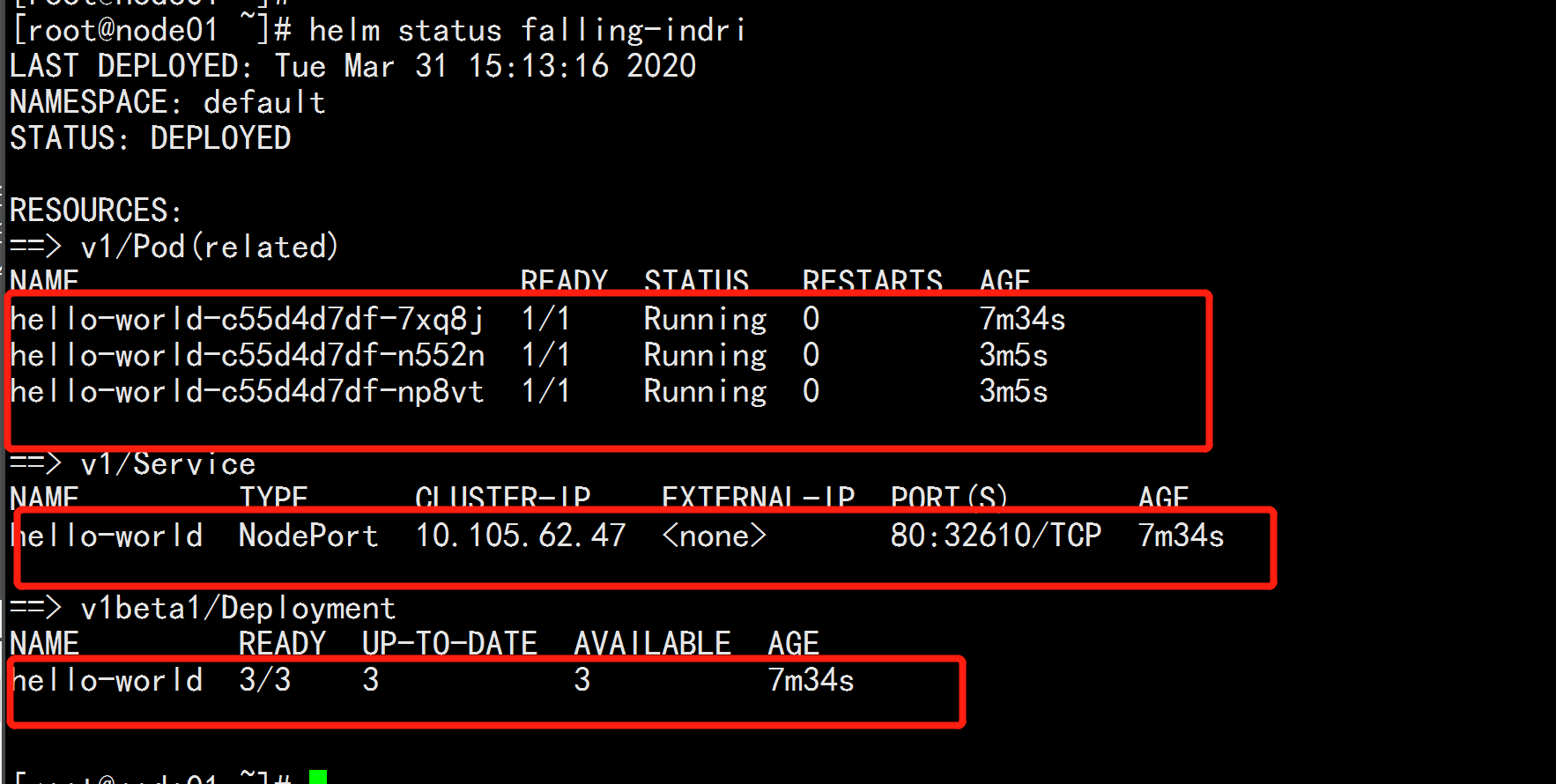
Task: Select pod name hello-world-c55d4d7df-n552n
Action: (247, 355)
